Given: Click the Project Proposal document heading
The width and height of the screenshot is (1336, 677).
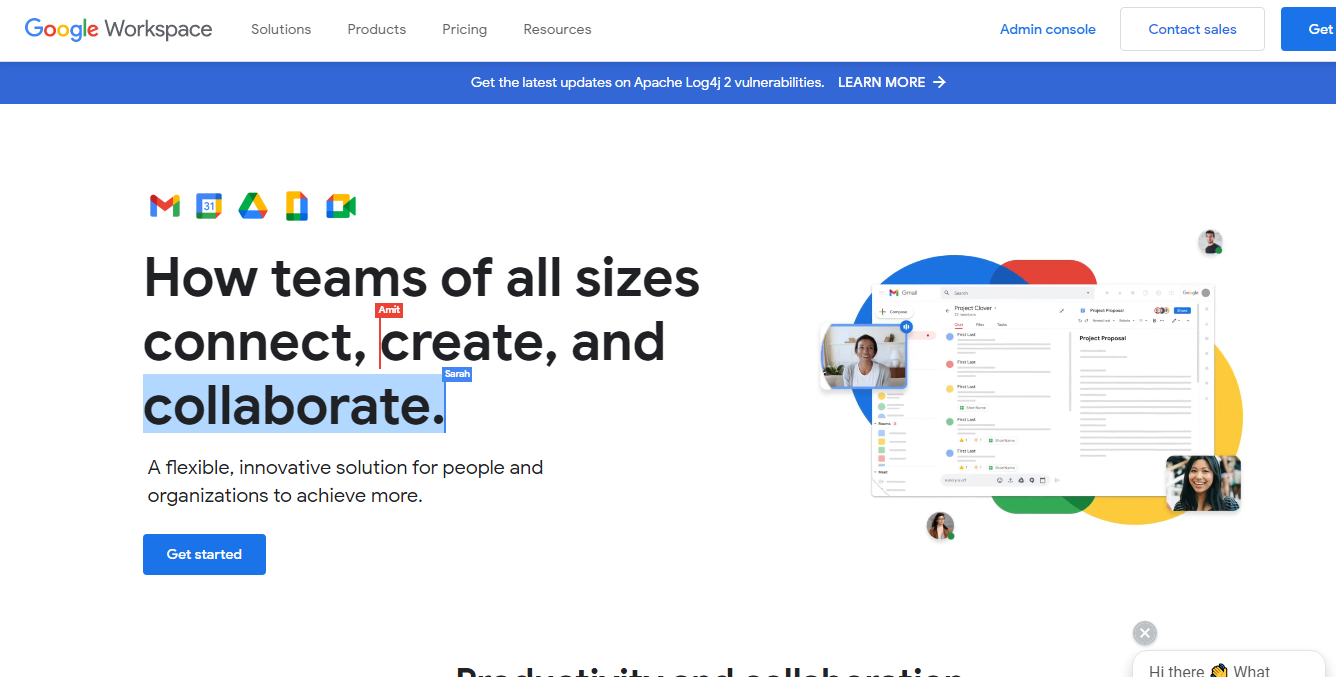Looking at the screenshot, I should pyautogui.click(x=1102, y=338).
